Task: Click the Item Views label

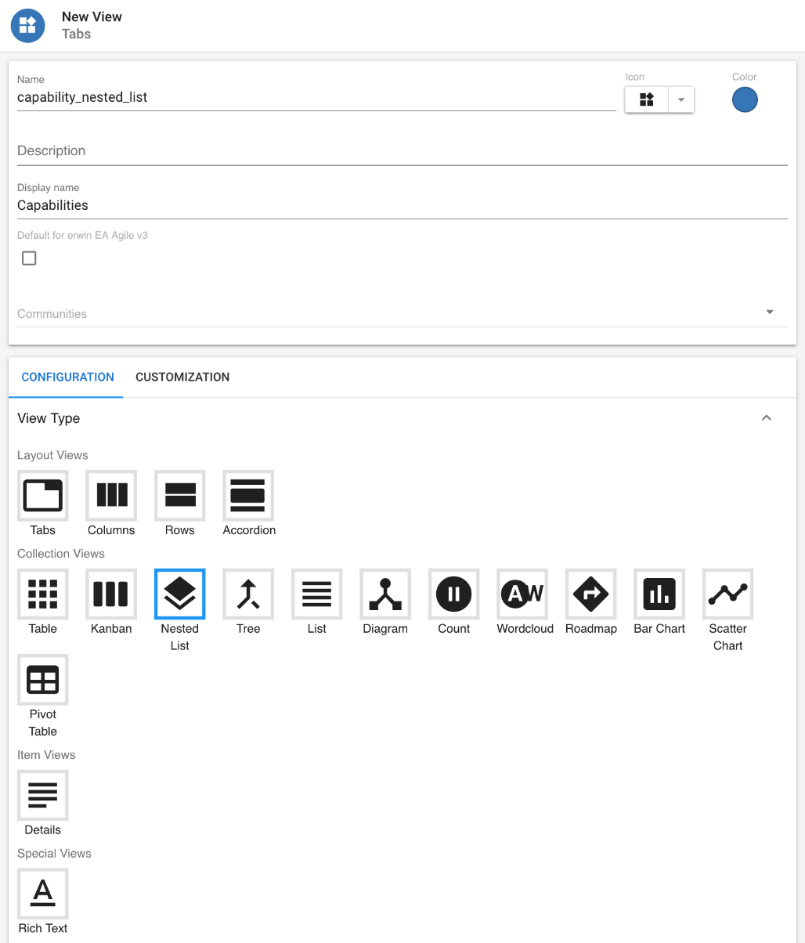Action: 46,755
